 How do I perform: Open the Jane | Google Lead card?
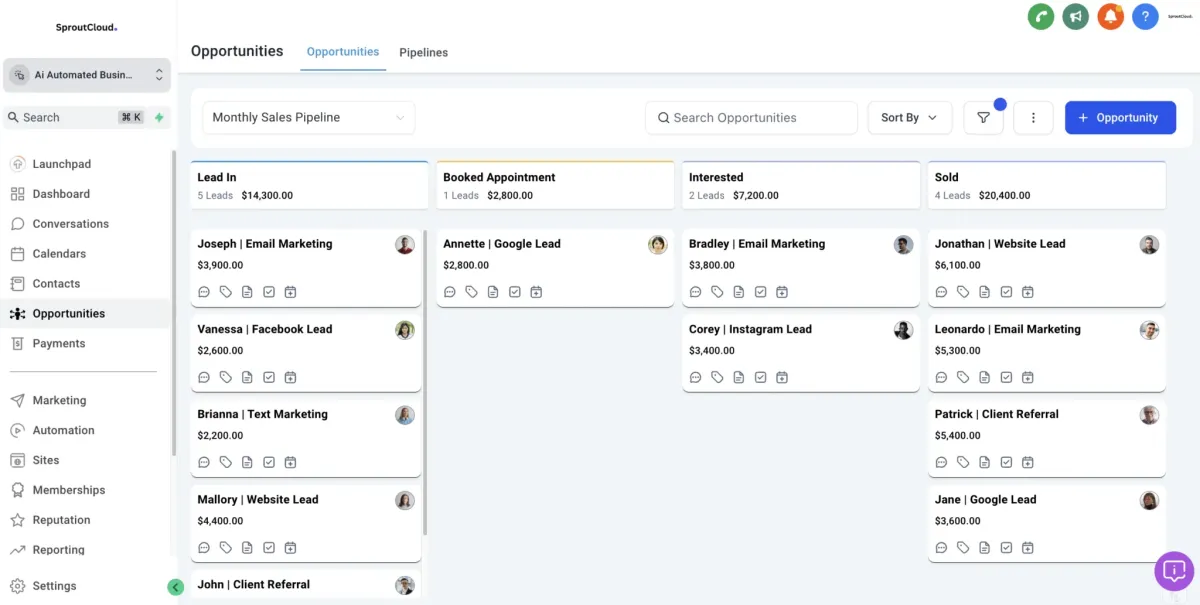click(1047, 523)
